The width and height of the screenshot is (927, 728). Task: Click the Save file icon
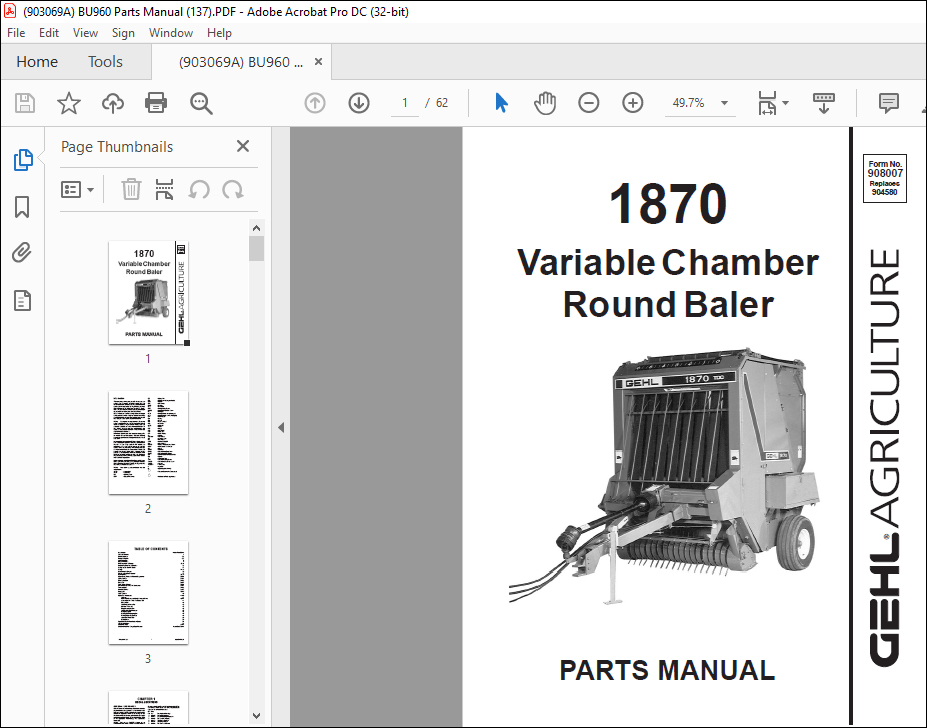[x=25, y=103]
